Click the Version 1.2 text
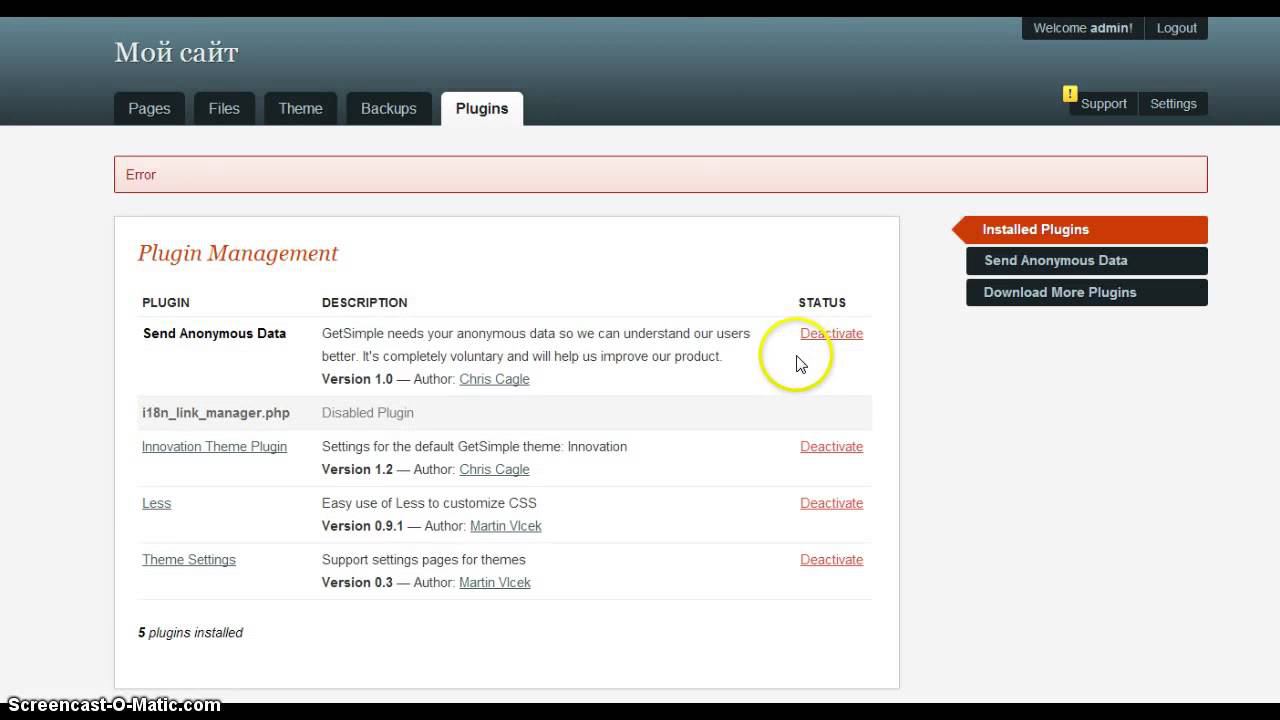 tap(357, 469)
